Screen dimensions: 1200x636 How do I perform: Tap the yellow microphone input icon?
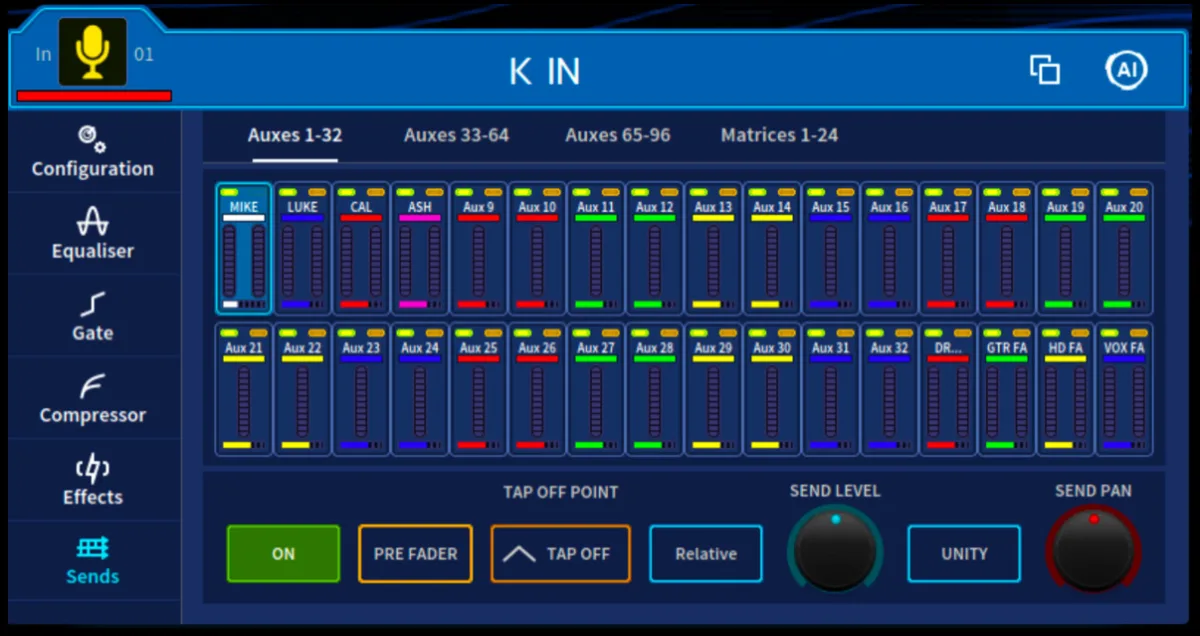tap(93, 52)
